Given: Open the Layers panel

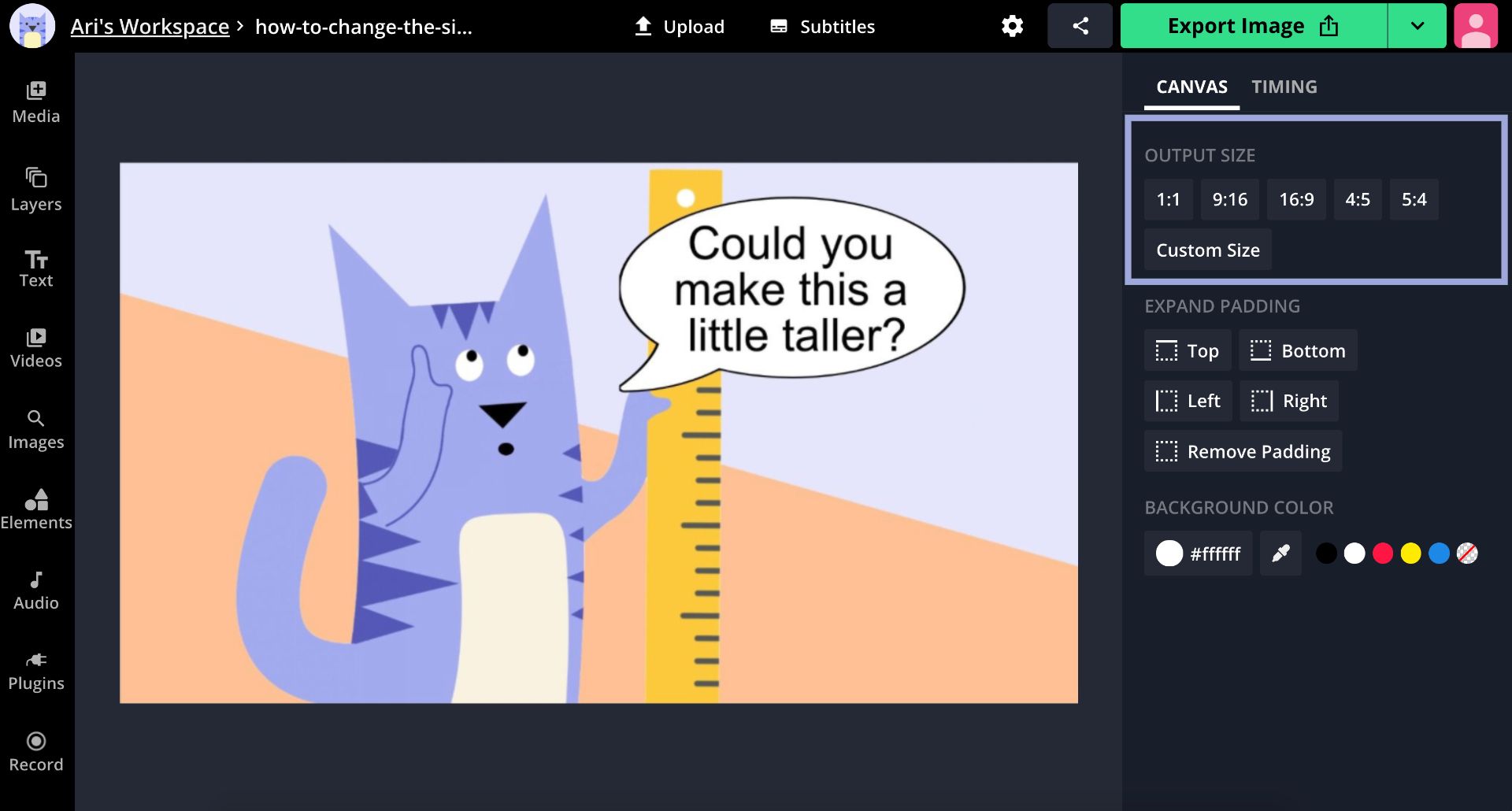Looking at the screenshot, I should (36, 190).
